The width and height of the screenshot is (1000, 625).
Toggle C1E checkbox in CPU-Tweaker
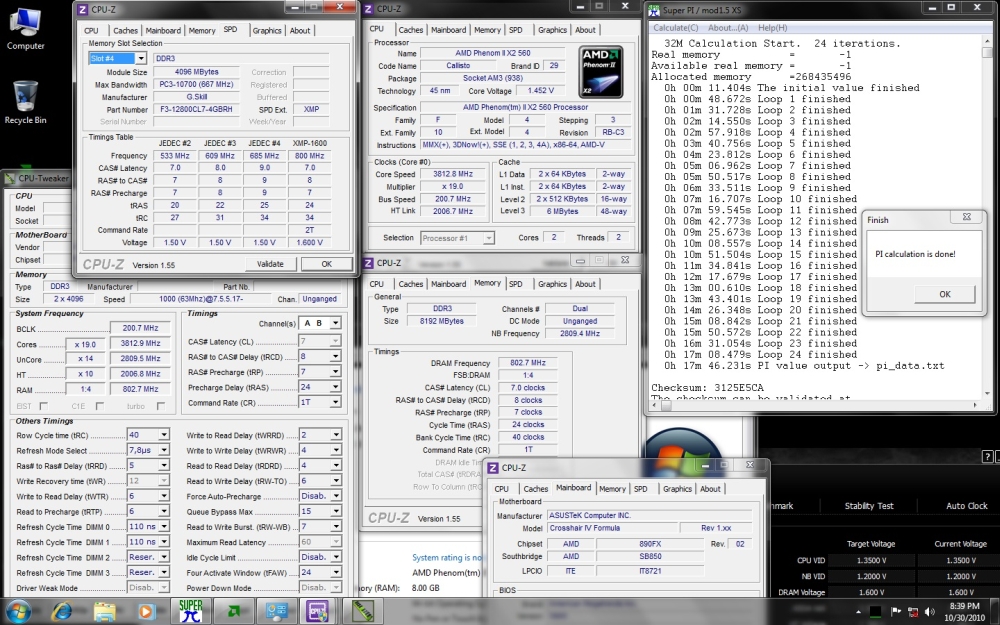click(x=99, y=406)
